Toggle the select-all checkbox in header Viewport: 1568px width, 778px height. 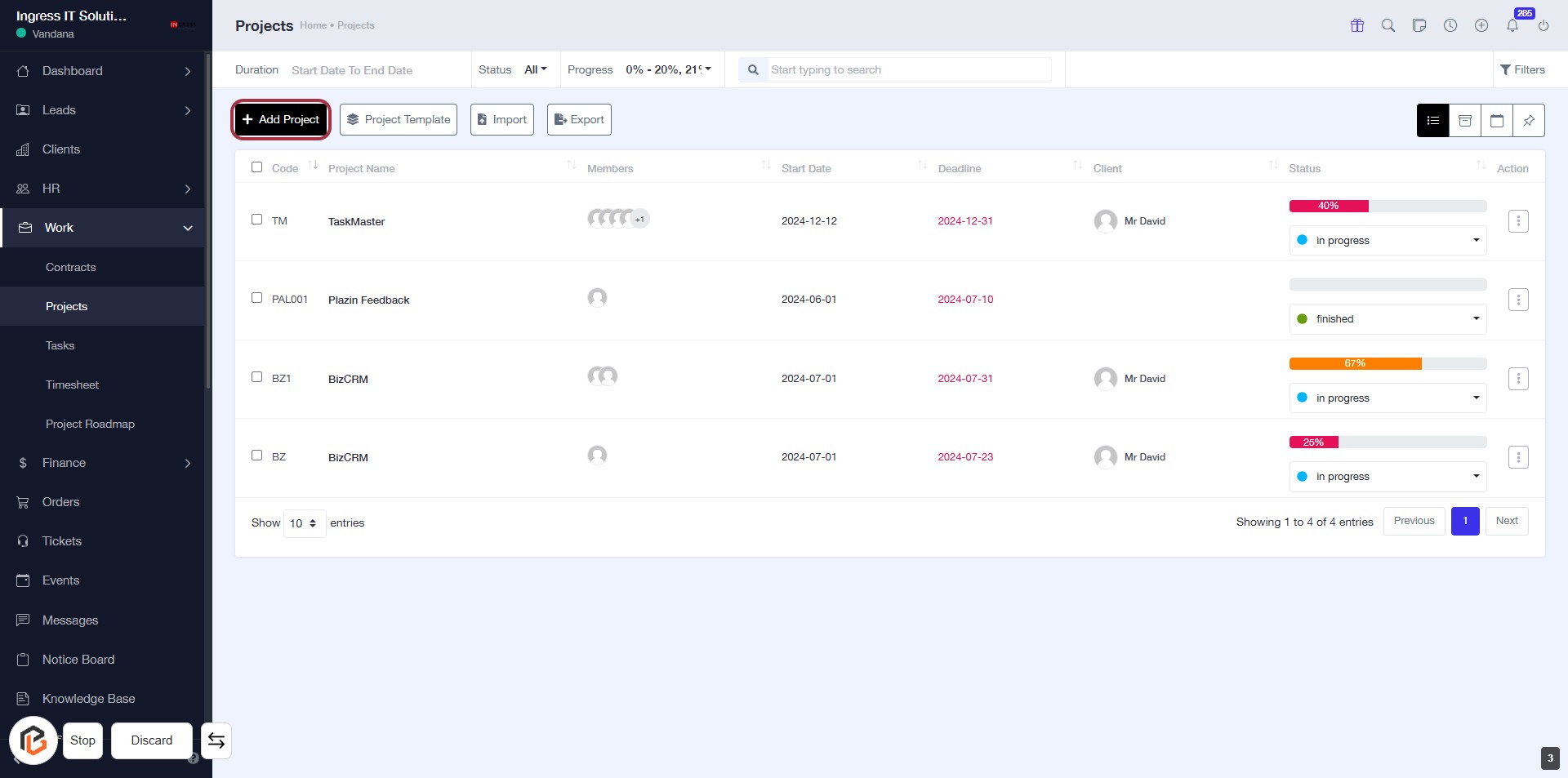tap(257, 167)
